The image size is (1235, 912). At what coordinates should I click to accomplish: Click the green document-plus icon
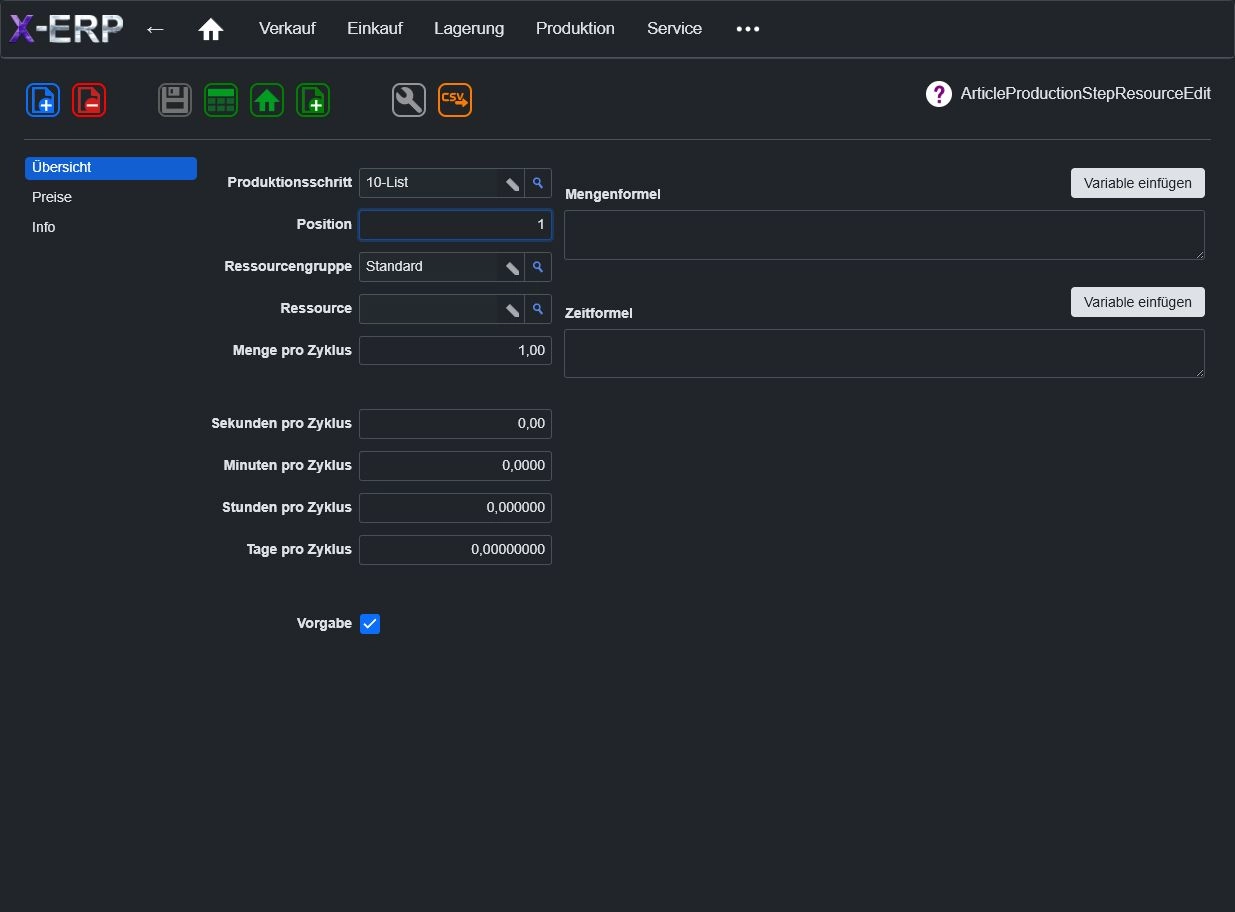tap(313, 100)
